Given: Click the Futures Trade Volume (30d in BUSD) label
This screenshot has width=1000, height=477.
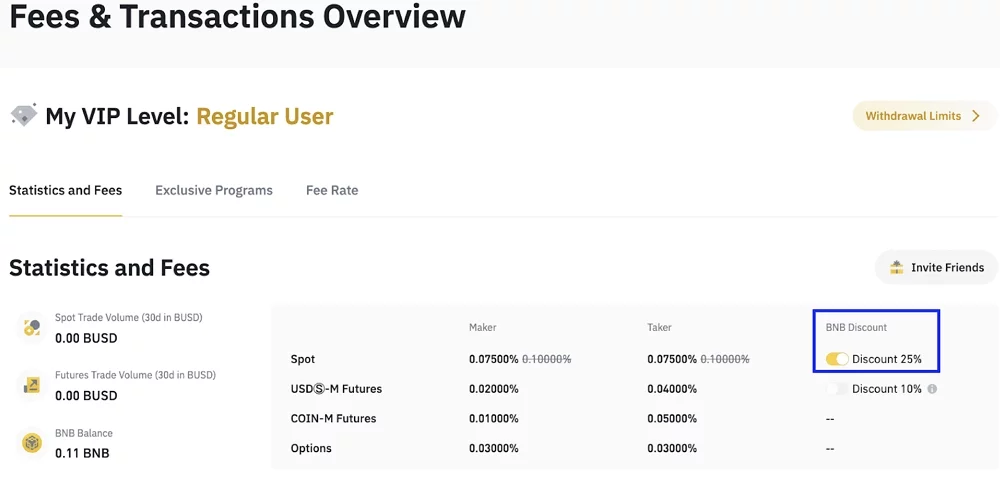Looking at the screenshot, I should (135, 375).
